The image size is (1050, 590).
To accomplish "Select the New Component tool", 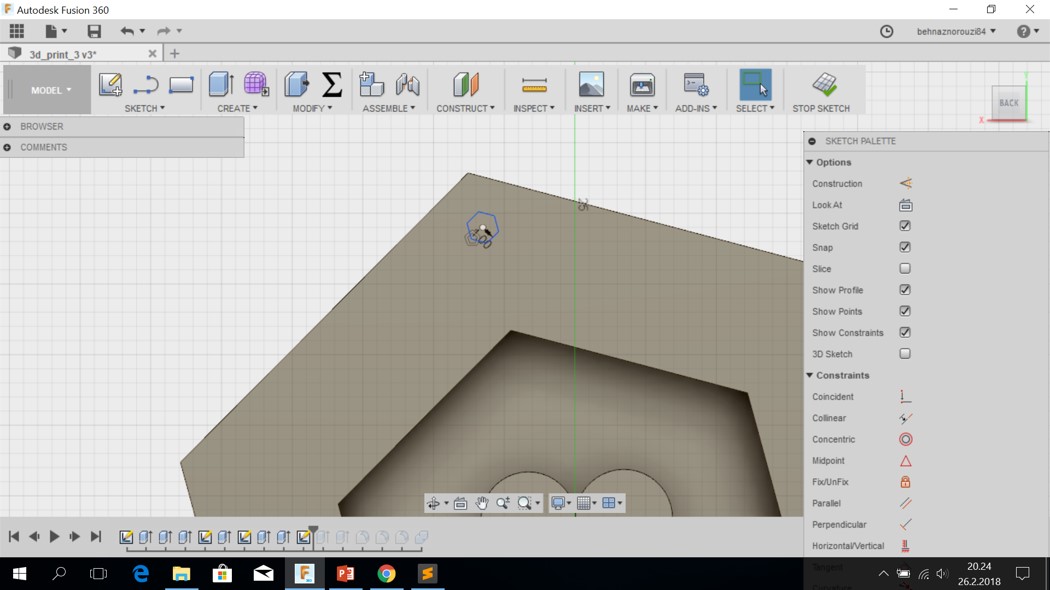I will [x=372, y=85].
